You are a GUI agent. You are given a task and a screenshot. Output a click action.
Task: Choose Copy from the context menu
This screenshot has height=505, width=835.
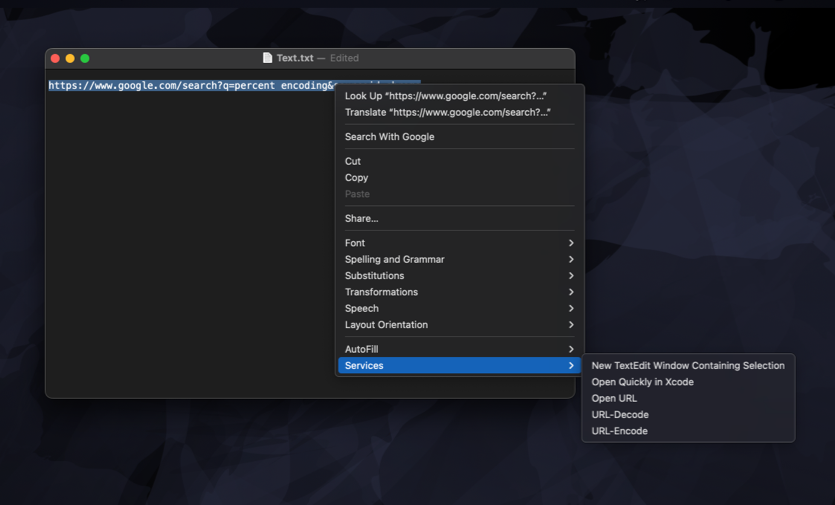[459, 178]
